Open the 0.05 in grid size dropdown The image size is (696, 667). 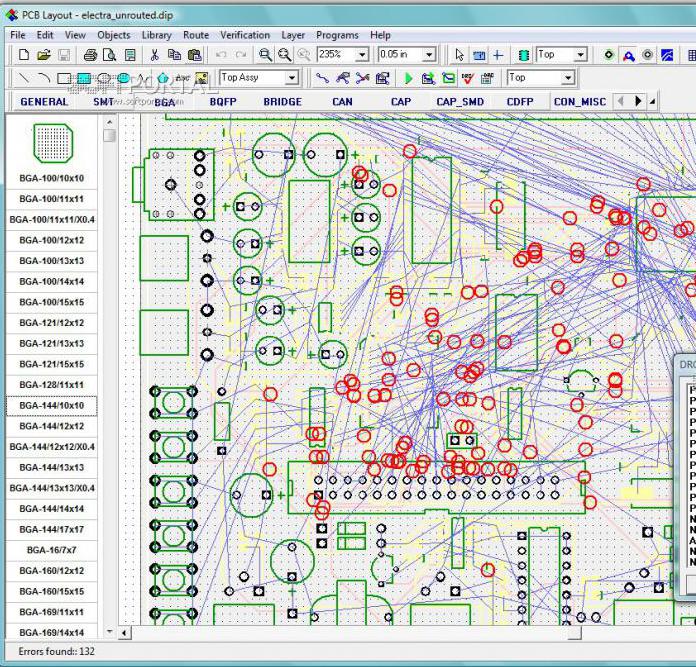pyautogui.click(x=429, y=55)
